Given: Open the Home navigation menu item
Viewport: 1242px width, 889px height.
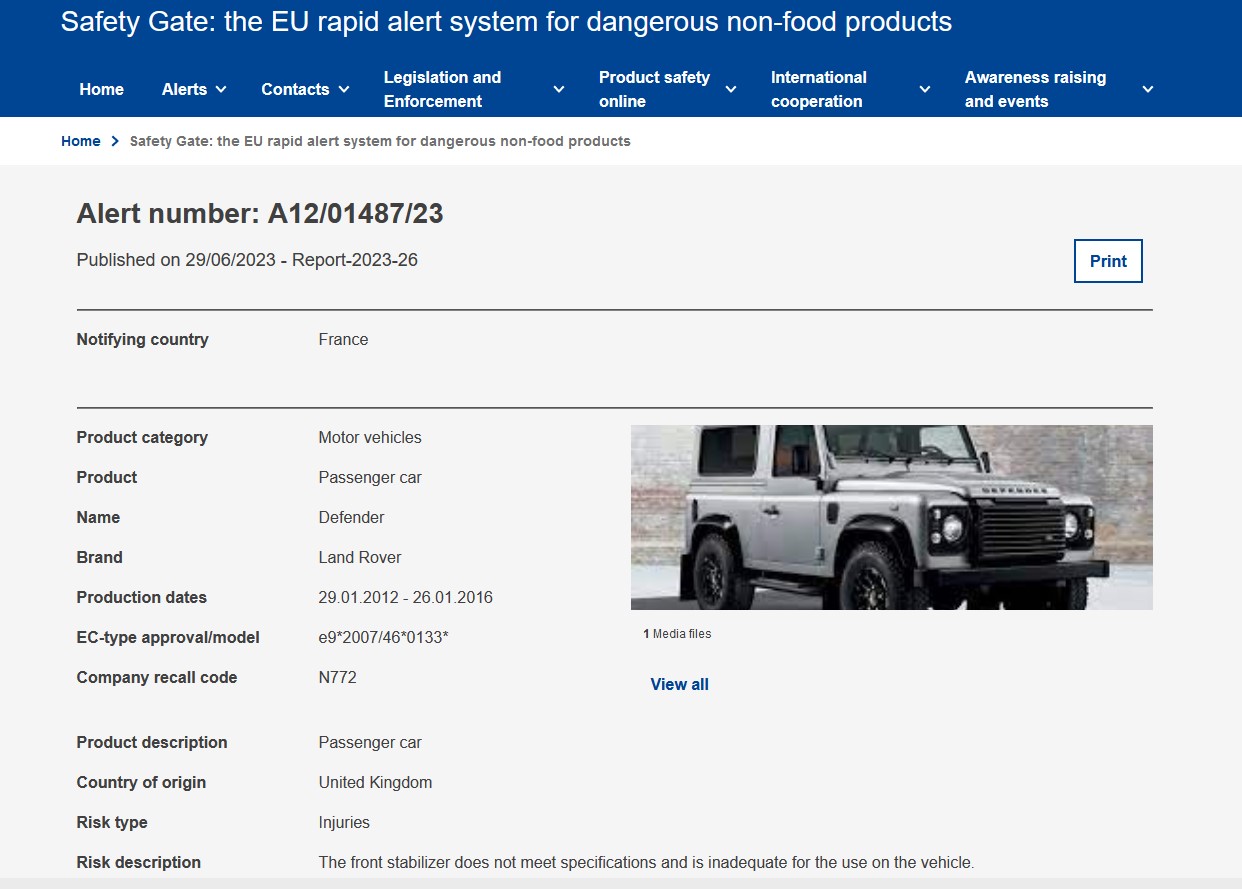Looking at the screenshot, I should pyautogui.click(x=101, y=89).
